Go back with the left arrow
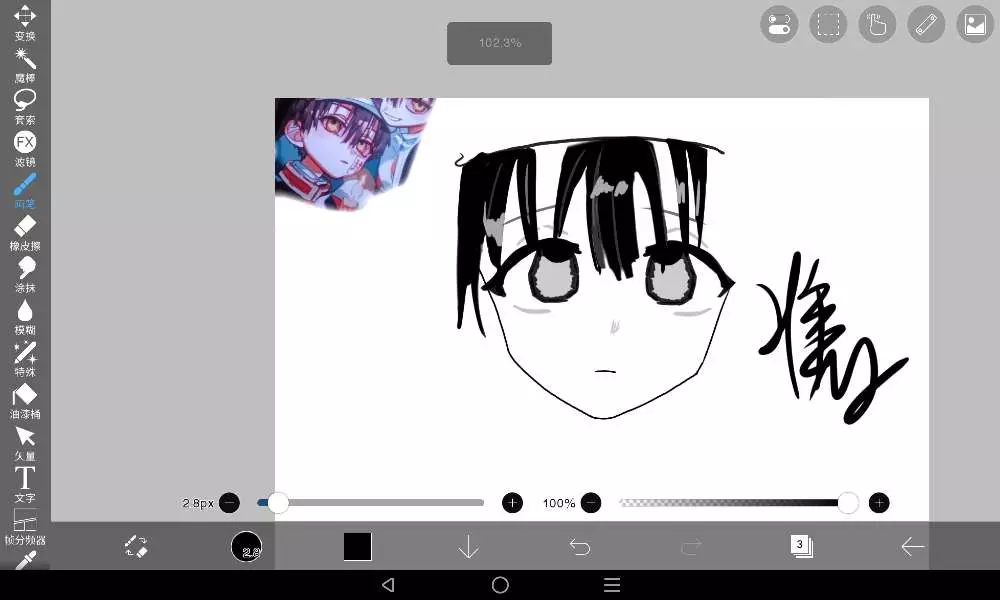1000x600 pixels. (913, 546)
